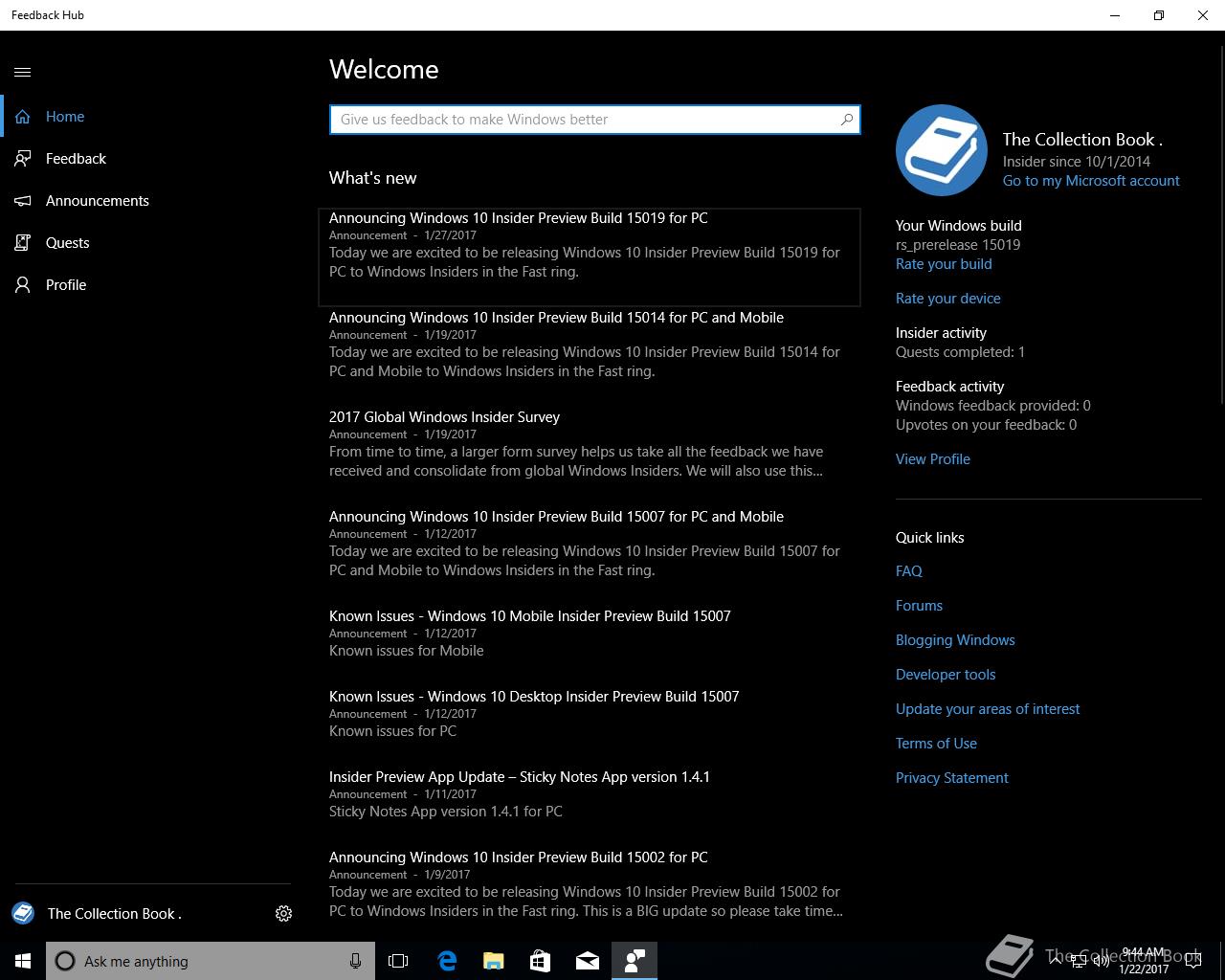The width and height of the screenshot is (1225, 980).
Task: Open the Terms of Use link
Action: pos(936,744)
